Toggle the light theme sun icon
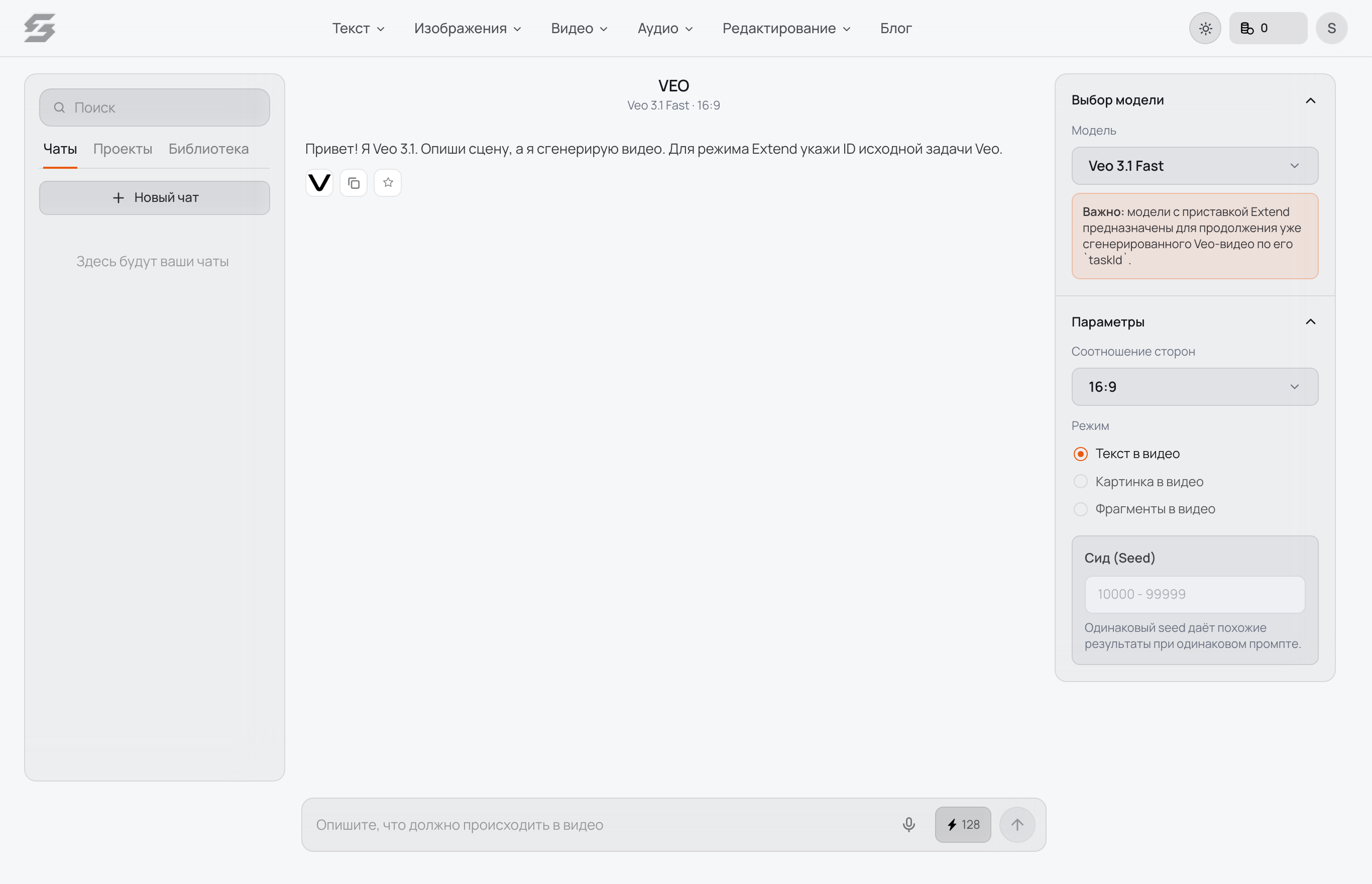The height and width of the screenshot is (884, 1372). [x=1205, y=28]
